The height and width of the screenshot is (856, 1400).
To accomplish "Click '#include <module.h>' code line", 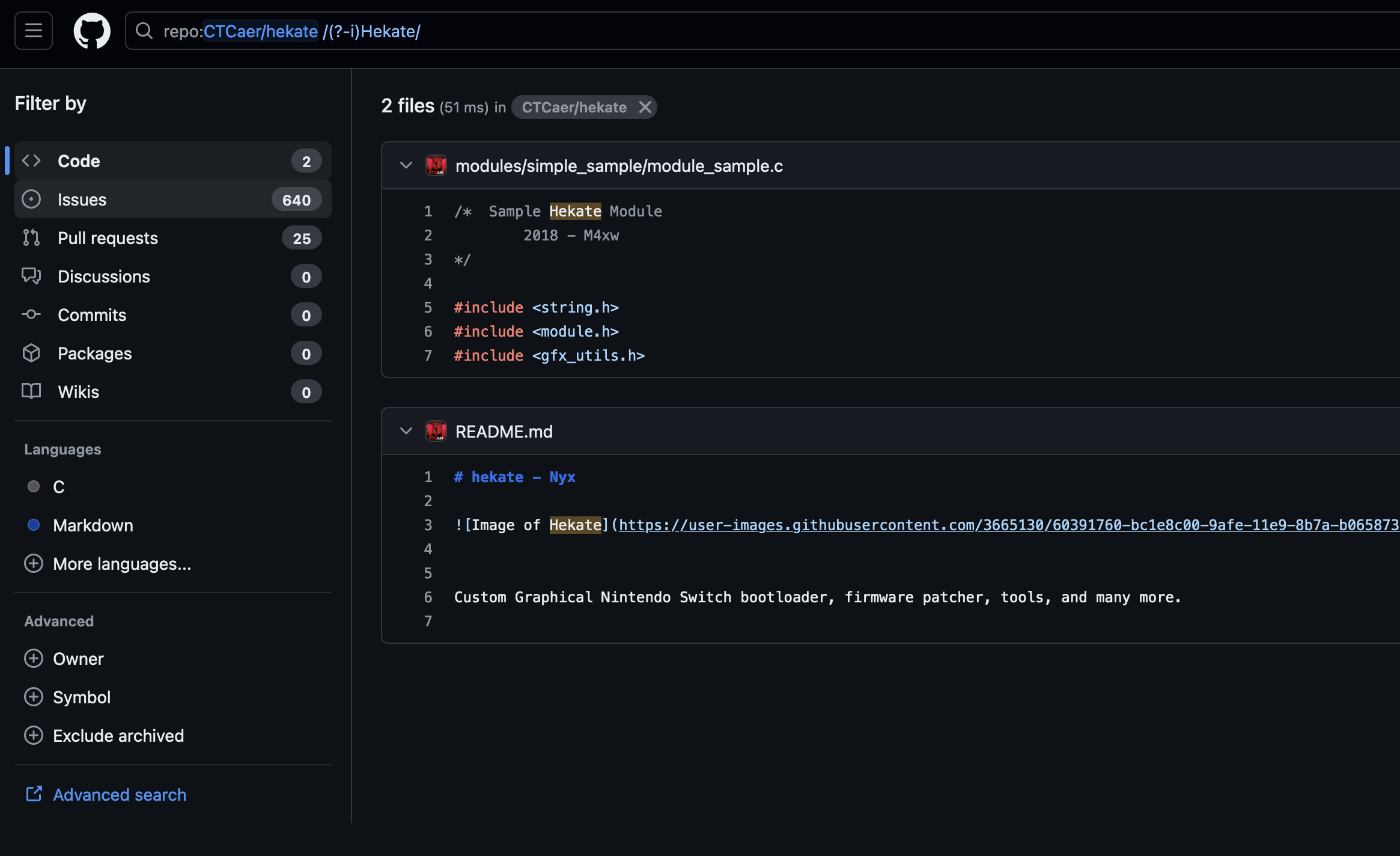I will (x=536, y=331).
